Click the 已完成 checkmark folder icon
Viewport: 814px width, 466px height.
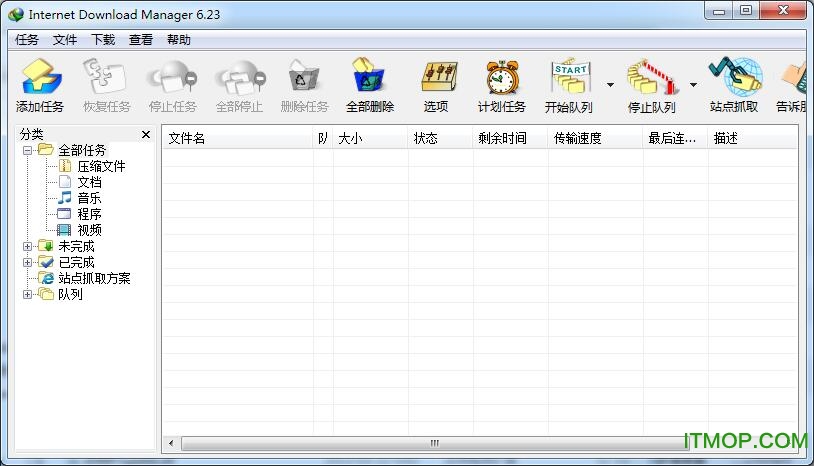coord(46,262)
